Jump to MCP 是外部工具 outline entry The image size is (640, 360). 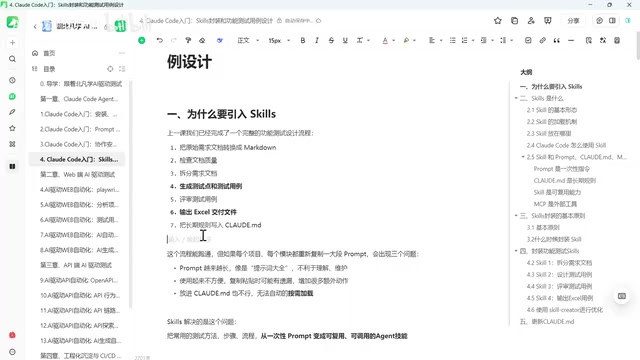coord(555,204)
